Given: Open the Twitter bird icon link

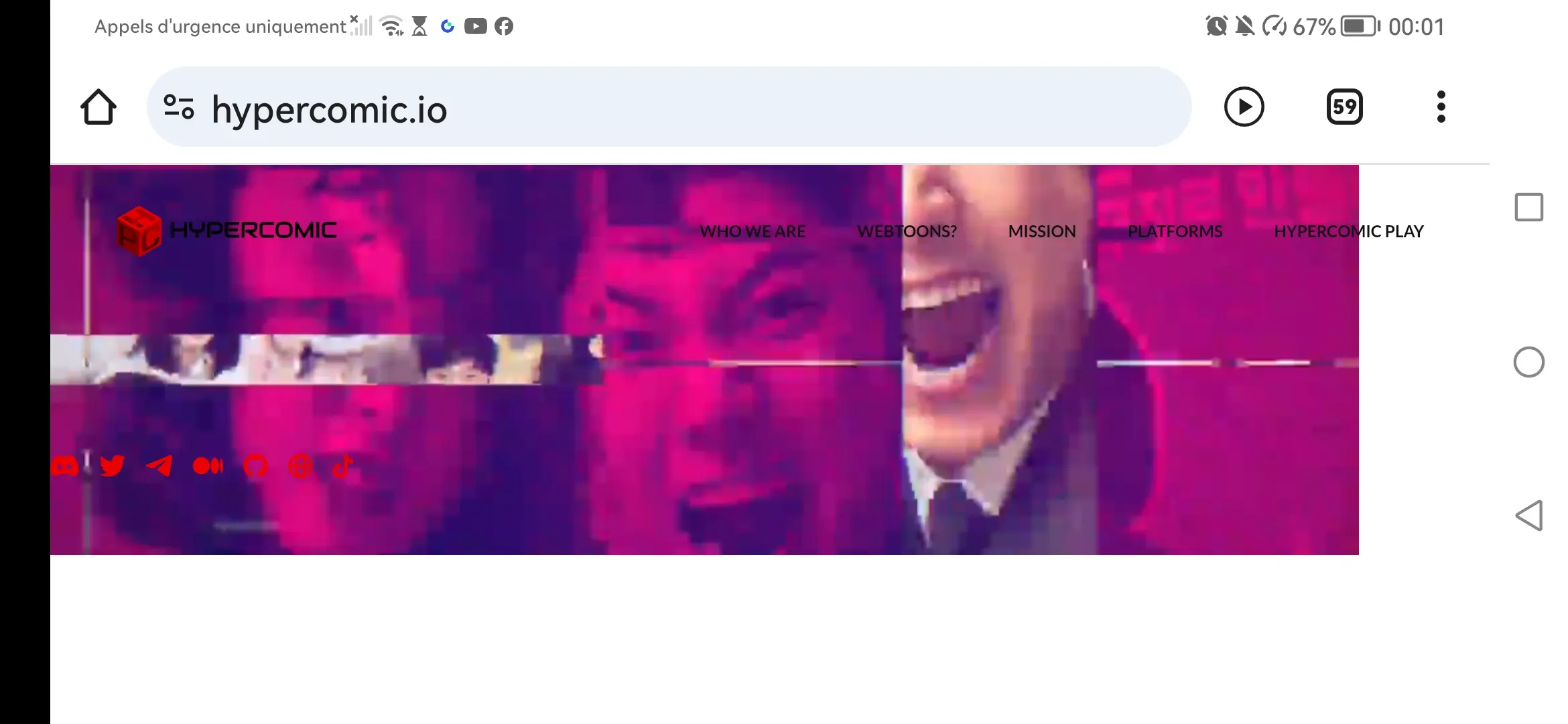Looking at the screenshot, I should pos(112,466).
